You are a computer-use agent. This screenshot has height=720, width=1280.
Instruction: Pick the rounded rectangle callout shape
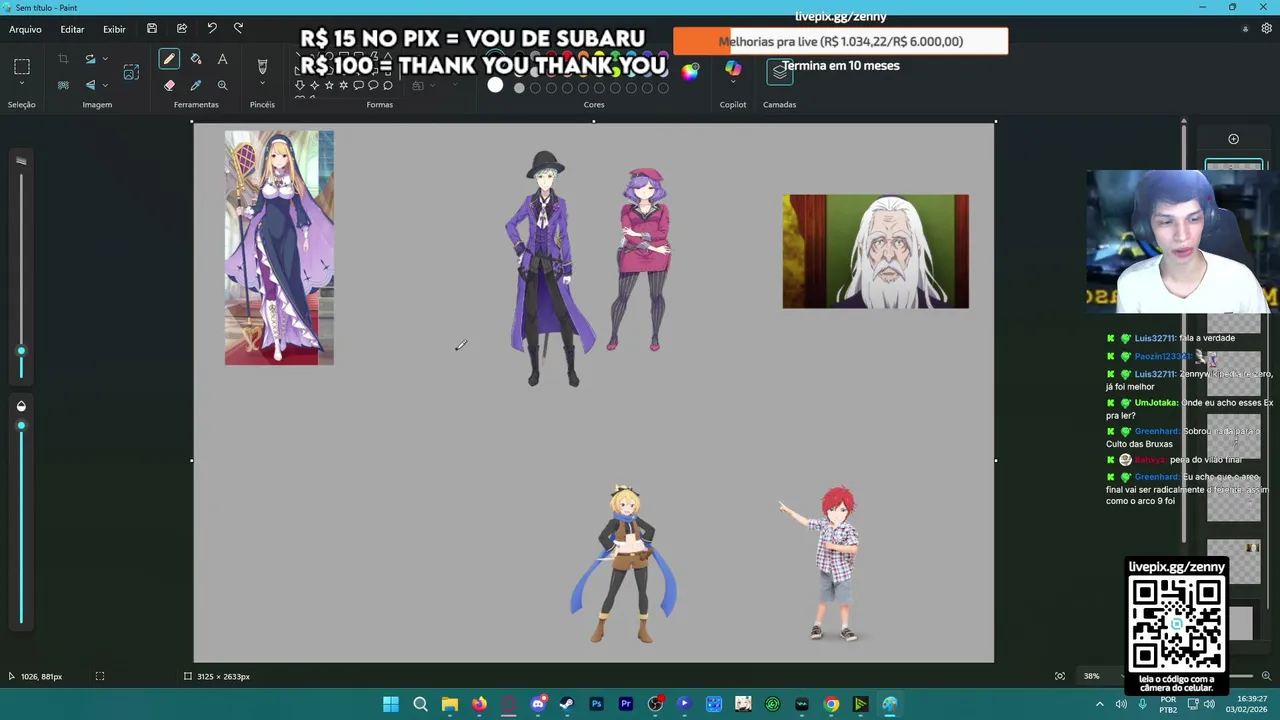click(358, 85)
